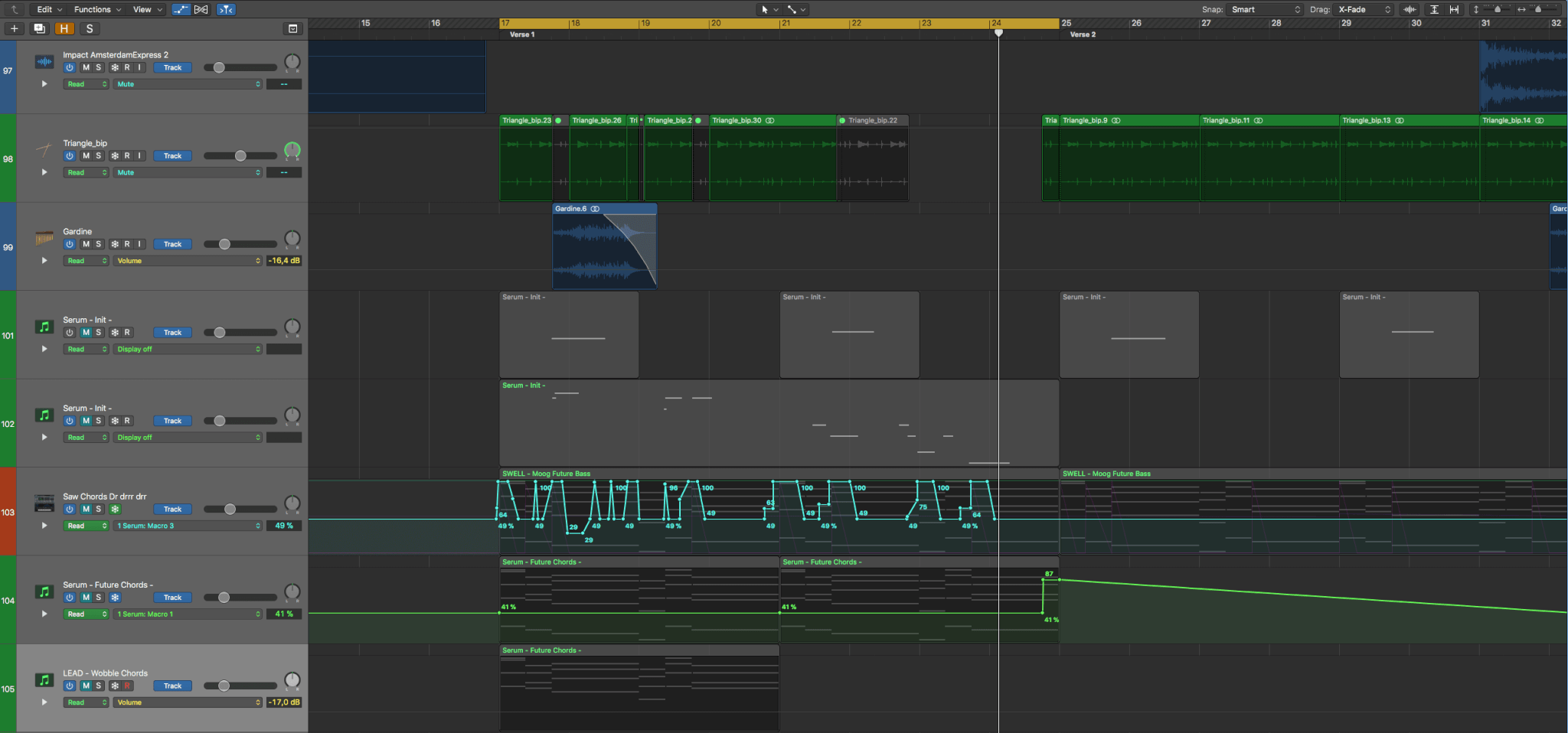Open the View menu
1568x733 pixels.
147,9
